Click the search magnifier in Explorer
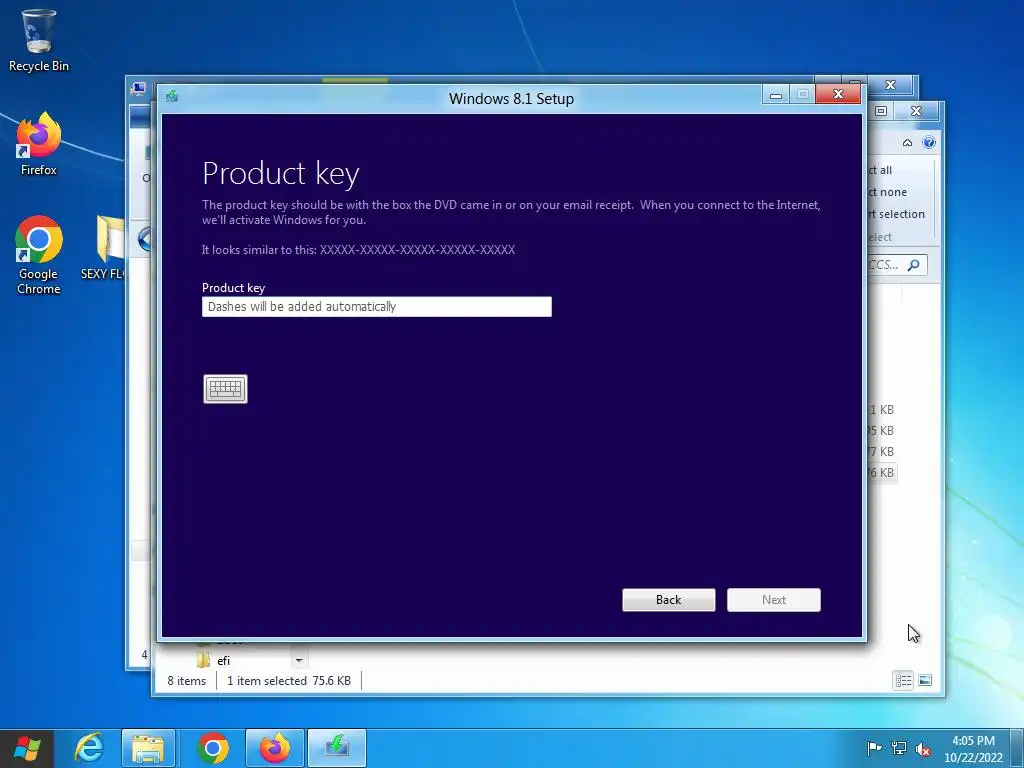The width and height of the screenshot is (1024, 768). (x=914, y=264)
